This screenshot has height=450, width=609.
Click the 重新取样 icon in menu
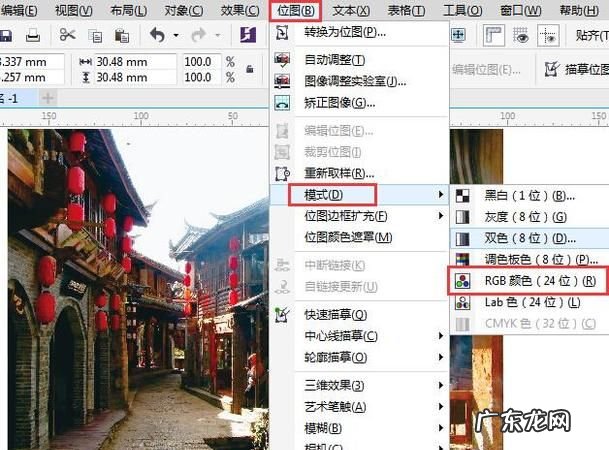tap(282, 173)
